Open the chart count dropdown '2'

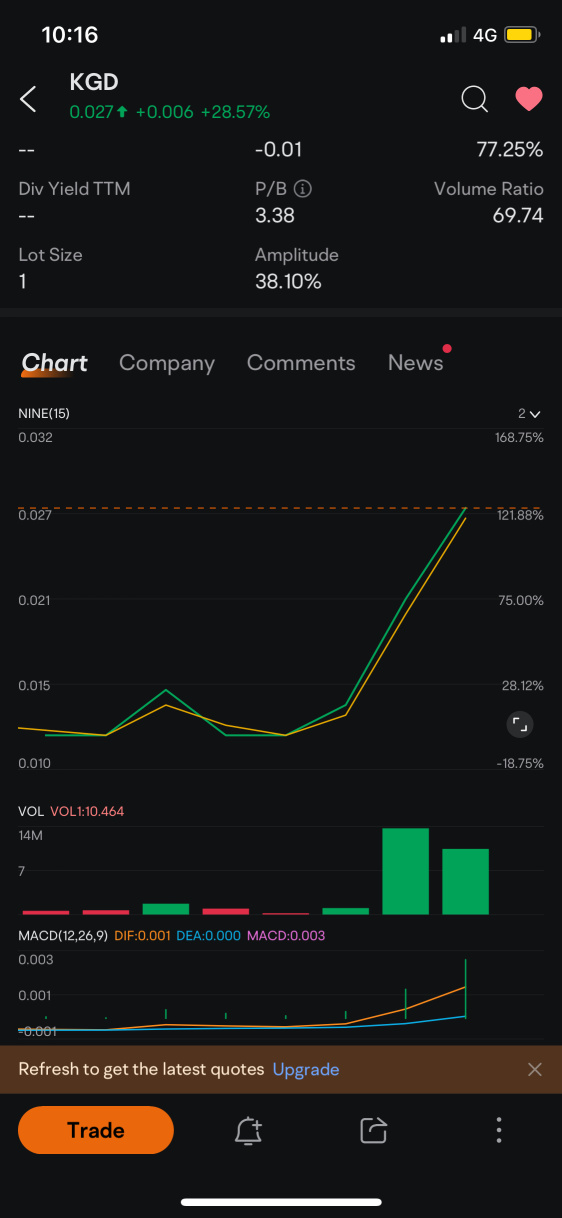(x=529, y=414)
